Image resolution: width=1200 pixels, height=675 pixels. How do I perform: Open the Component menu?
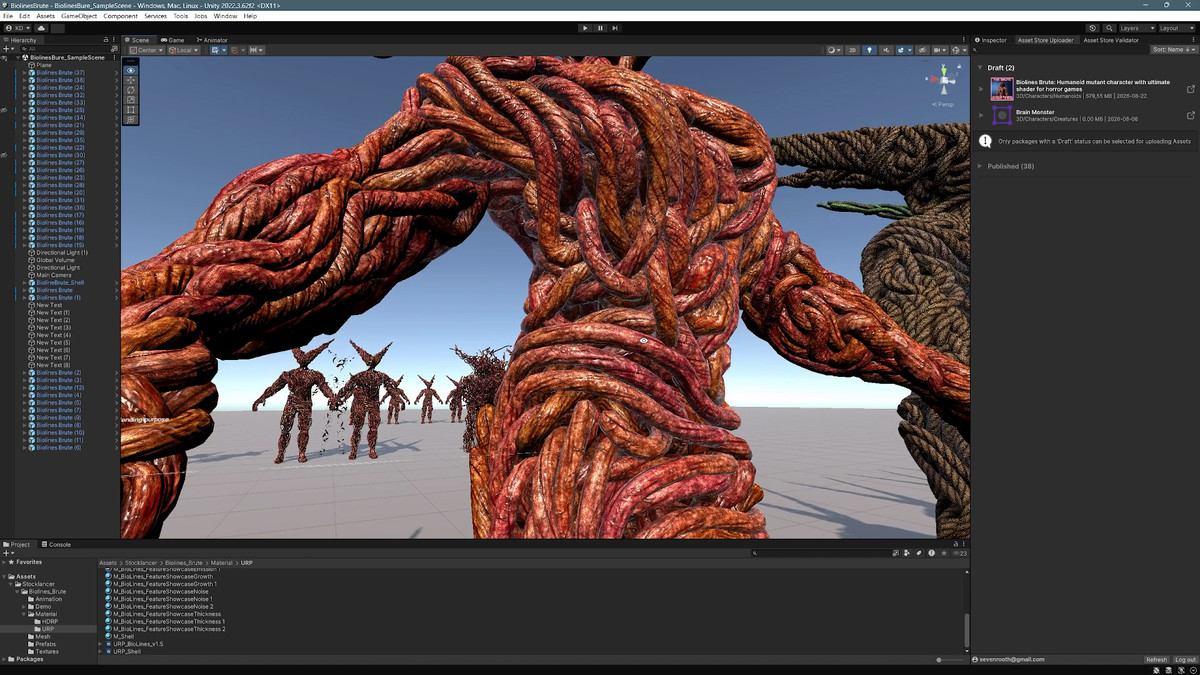(x=121, y=16)
